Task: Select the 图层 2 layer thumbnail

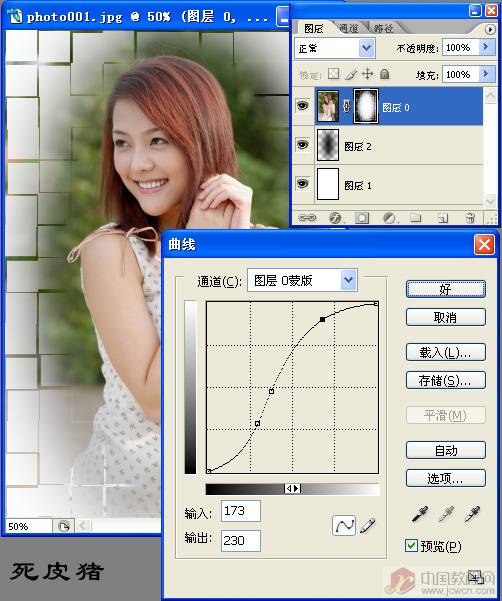Action: [328, 145]
